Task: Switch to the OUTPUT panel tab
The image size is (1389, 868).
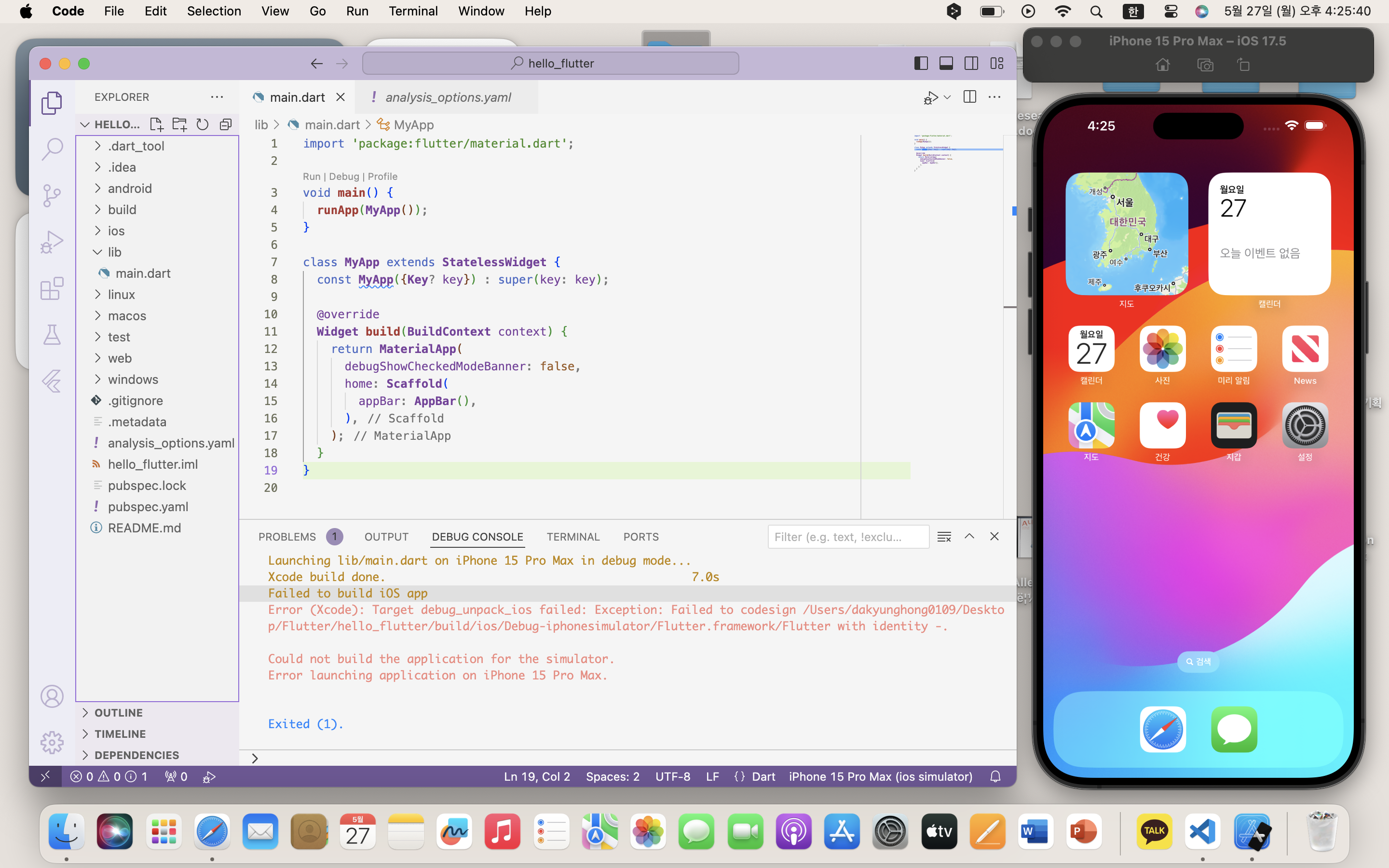Action: coord(386,537)
